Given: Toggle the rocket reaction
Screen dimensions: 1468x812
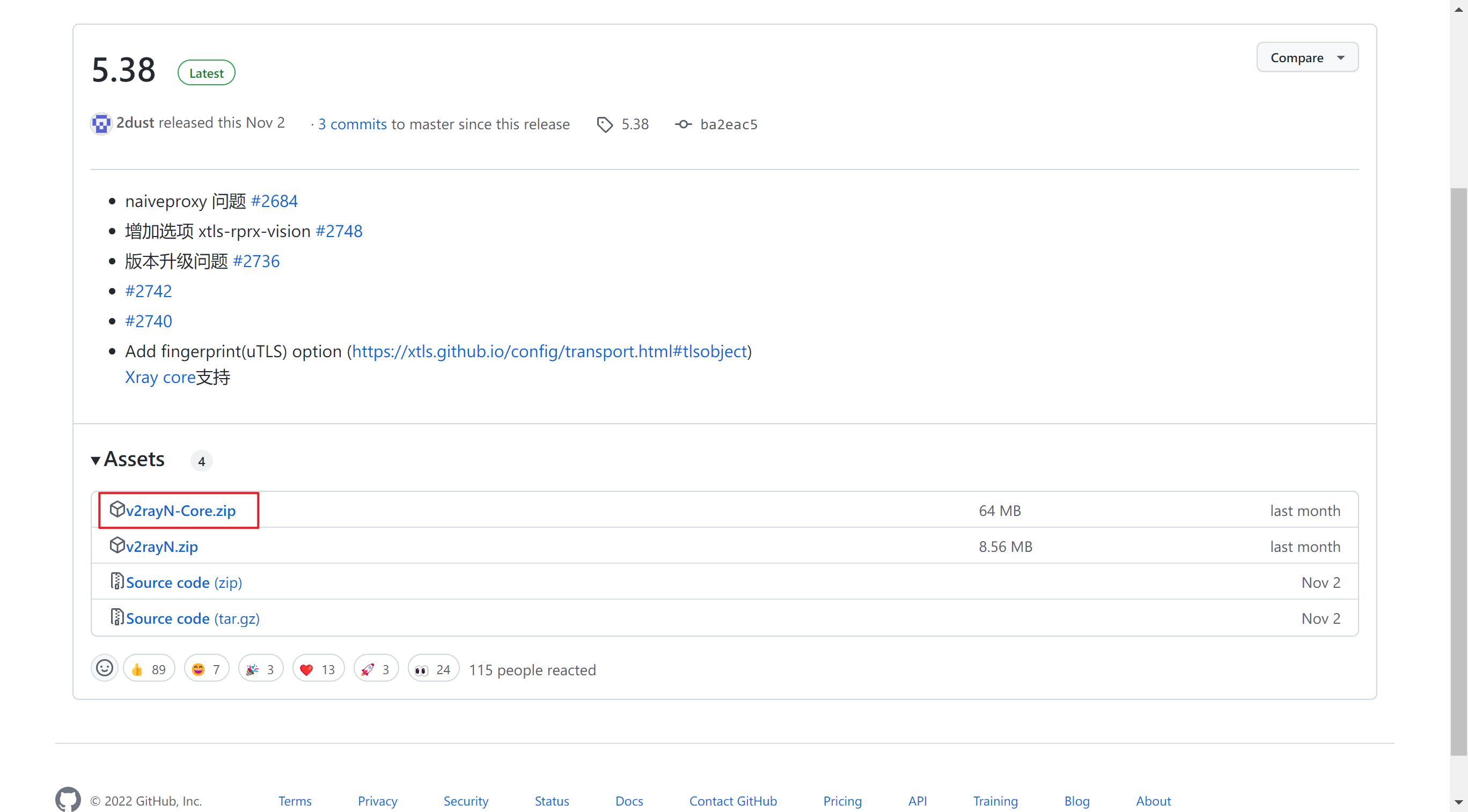Looking at the screenshot, I should click(376, 668).
